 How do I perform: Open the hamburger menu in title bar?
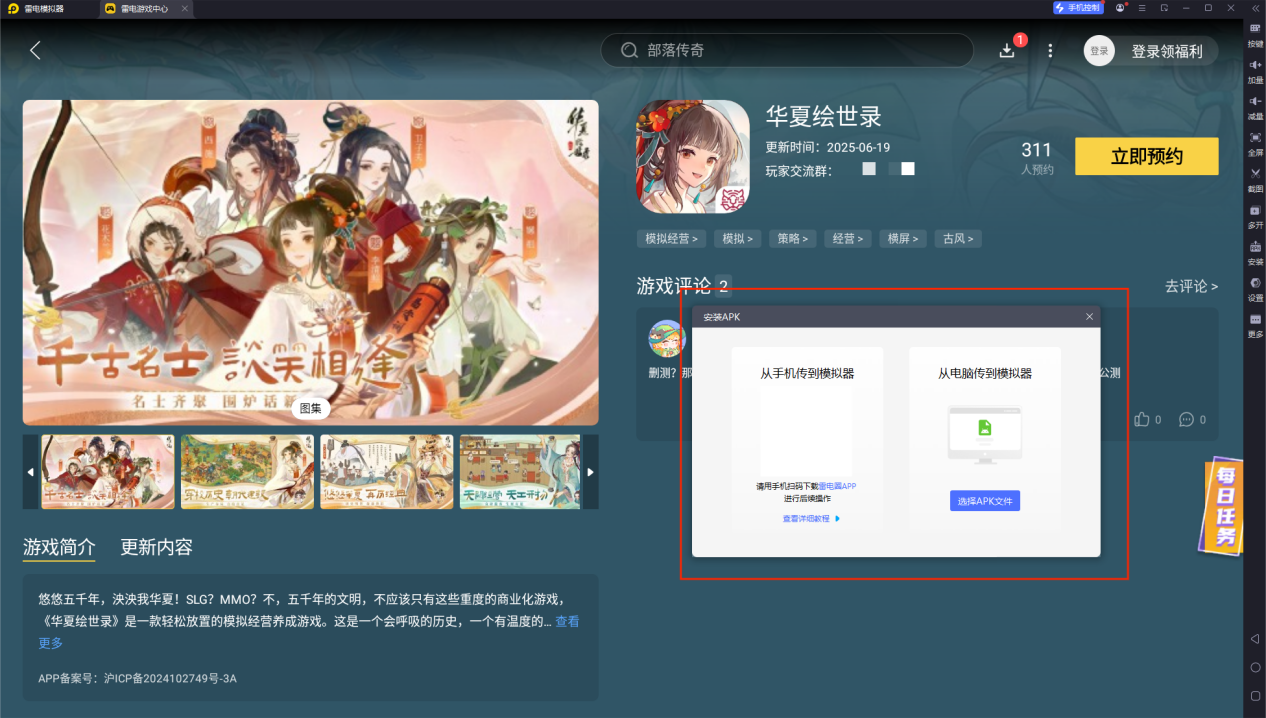1142,8
